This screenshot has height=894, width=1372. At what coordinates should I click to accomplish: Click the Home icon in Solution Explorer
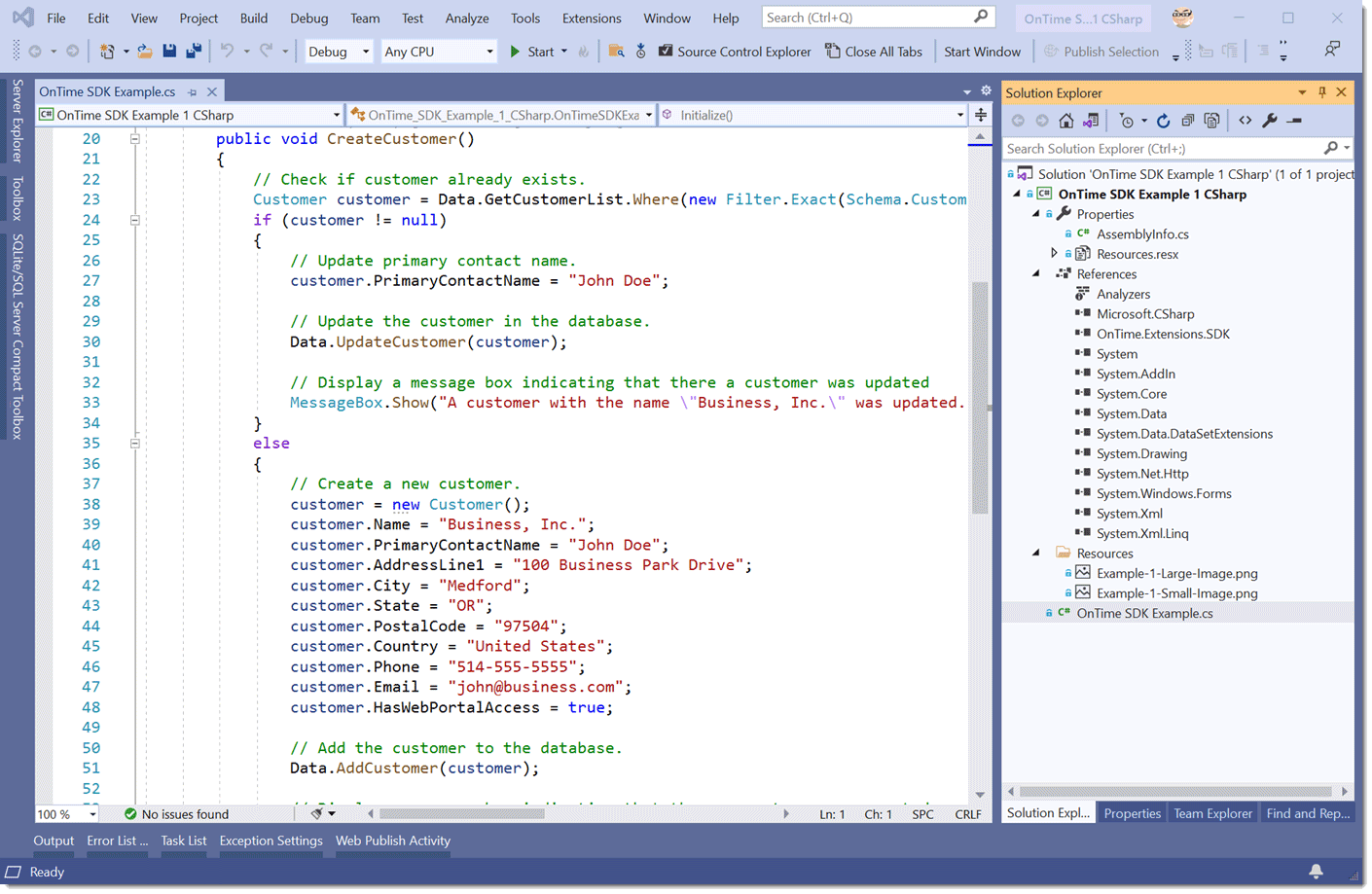(x=1066, y=121)
